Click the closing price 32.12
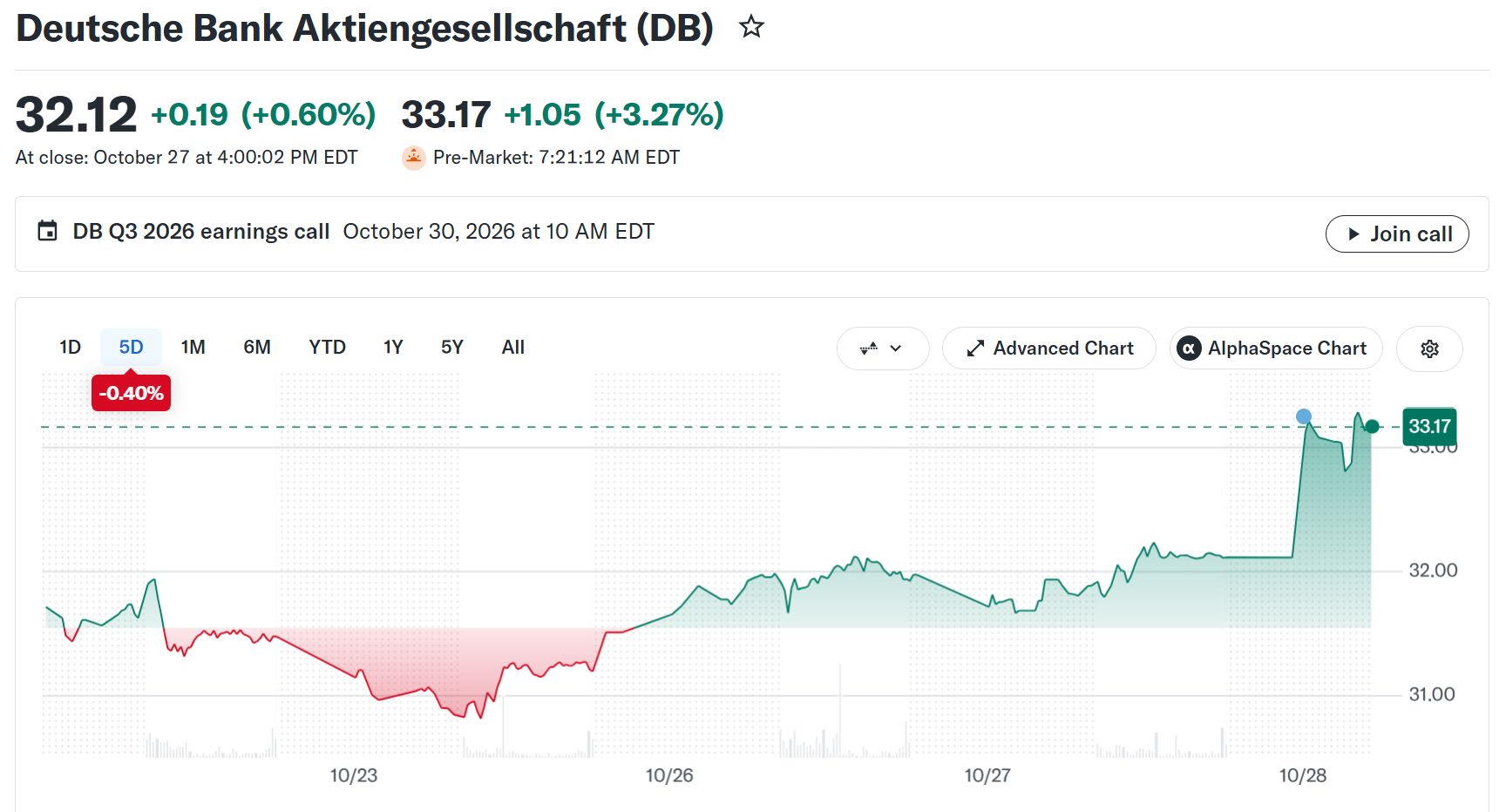 point(77,114)
